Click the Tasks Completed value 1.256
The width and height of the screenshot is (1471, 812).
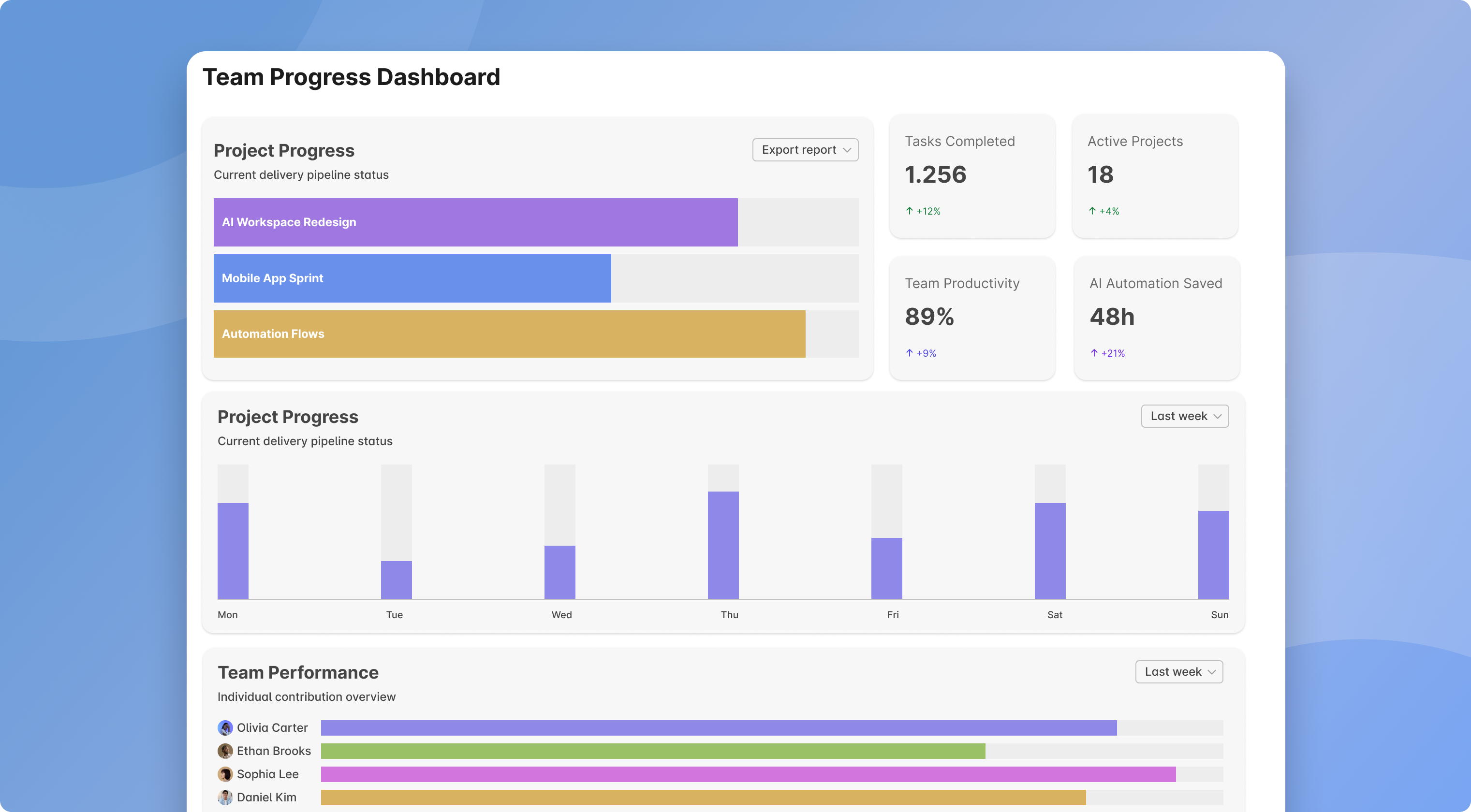tap(935, 174)
